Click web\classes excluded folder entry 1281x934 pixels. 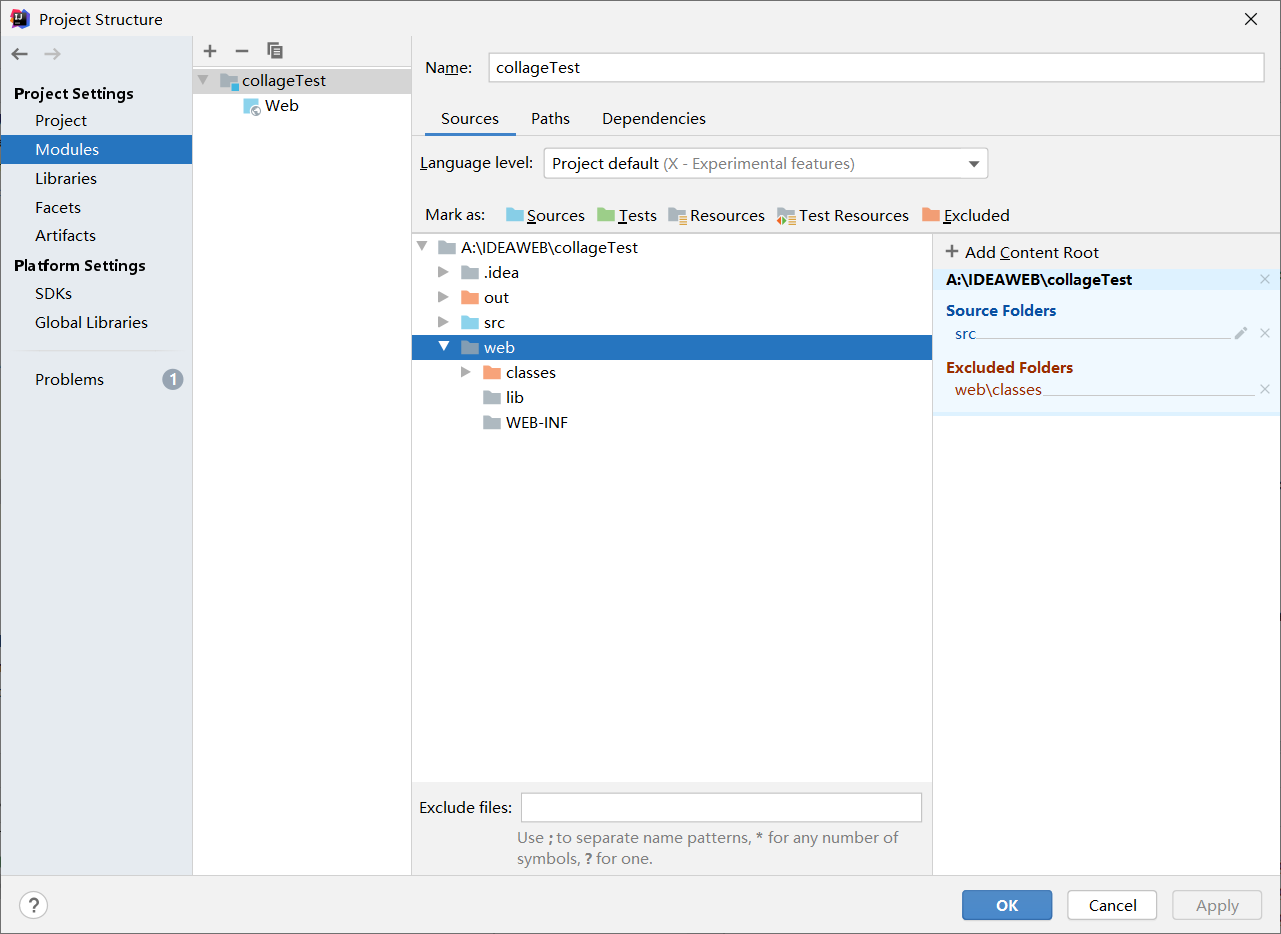point(998,390)
